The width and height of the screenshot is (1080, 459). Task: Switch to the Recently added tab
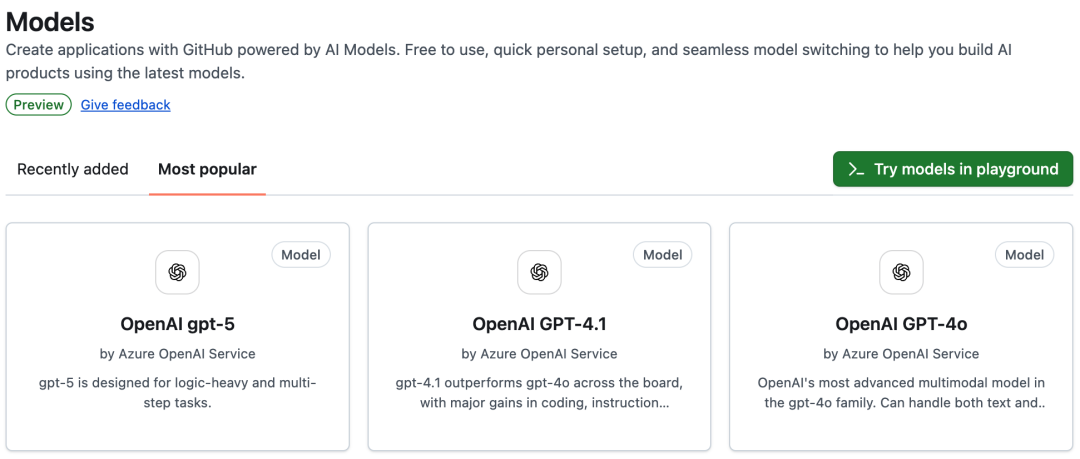[73, 169]
